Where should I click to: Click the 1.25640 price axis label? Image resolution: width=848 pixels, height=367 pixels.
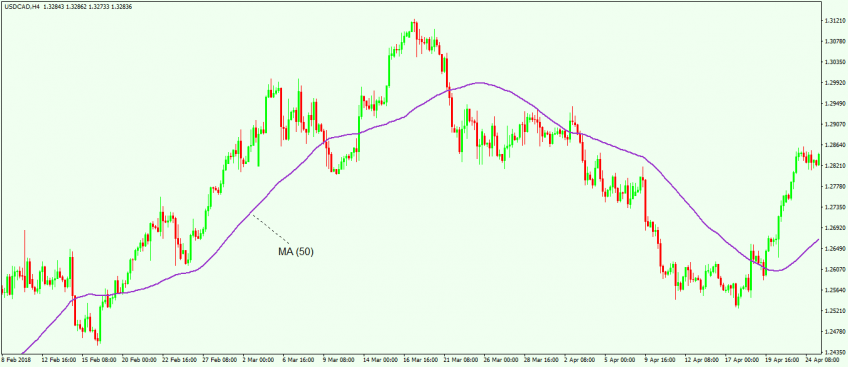(836, 290)
